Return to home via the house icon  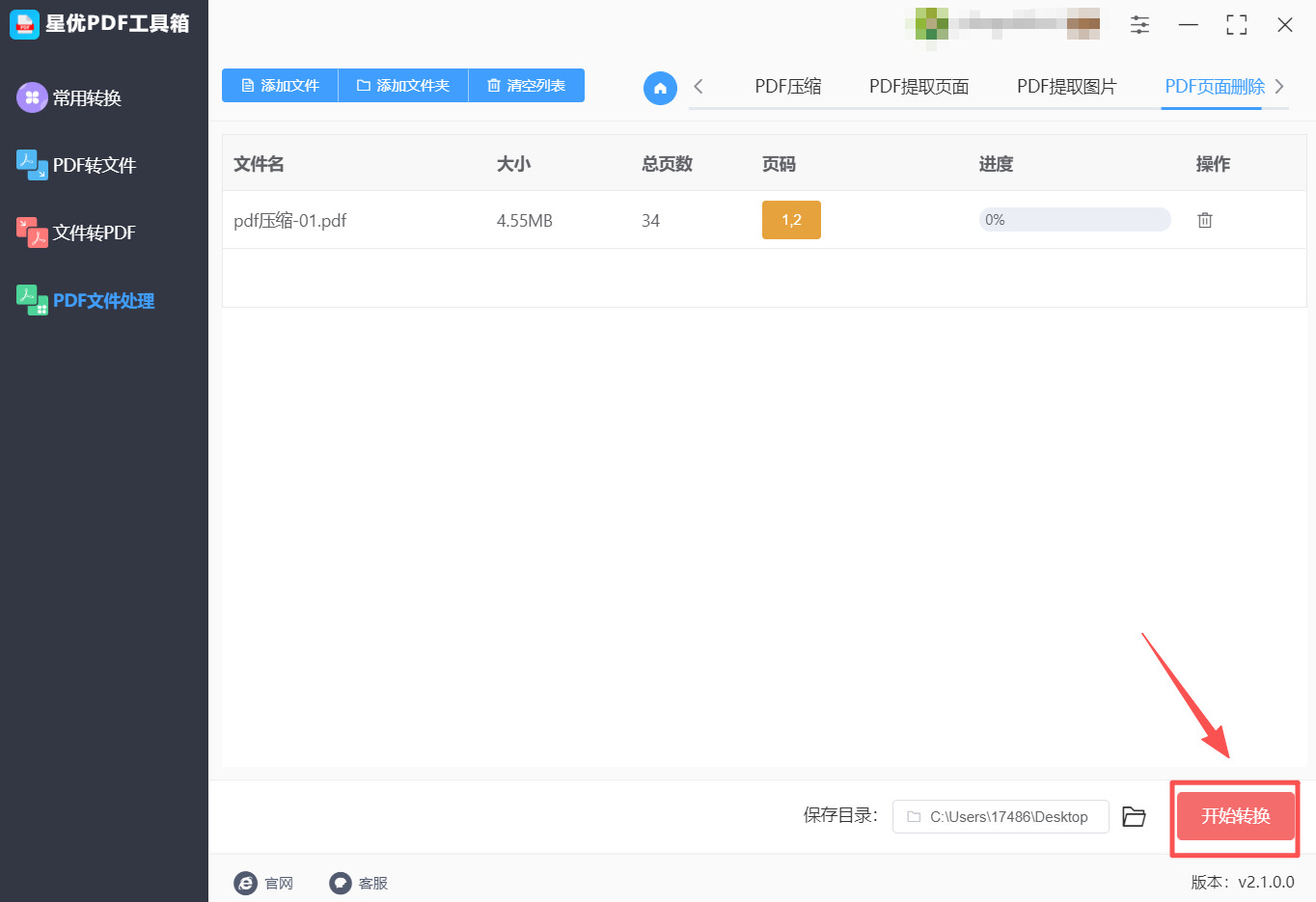click(x=660, y=87)
